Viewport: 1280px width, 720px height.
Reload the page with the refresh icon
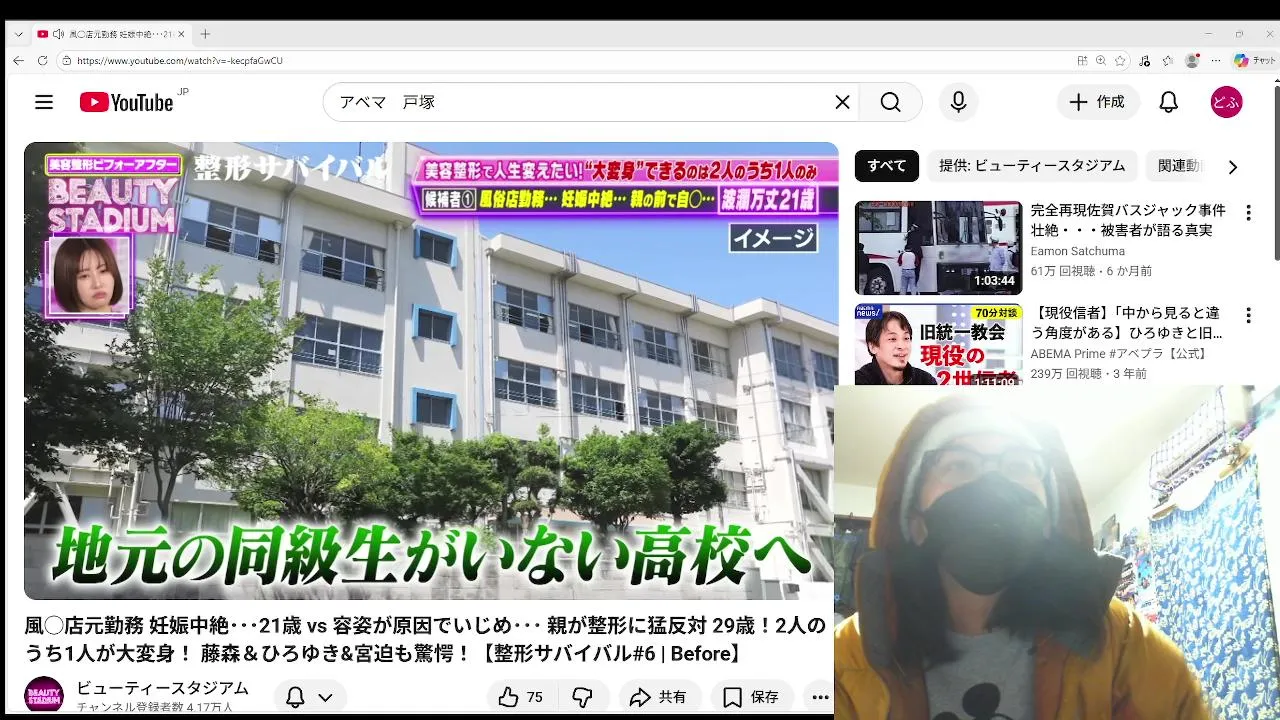[x=42, y=60]
